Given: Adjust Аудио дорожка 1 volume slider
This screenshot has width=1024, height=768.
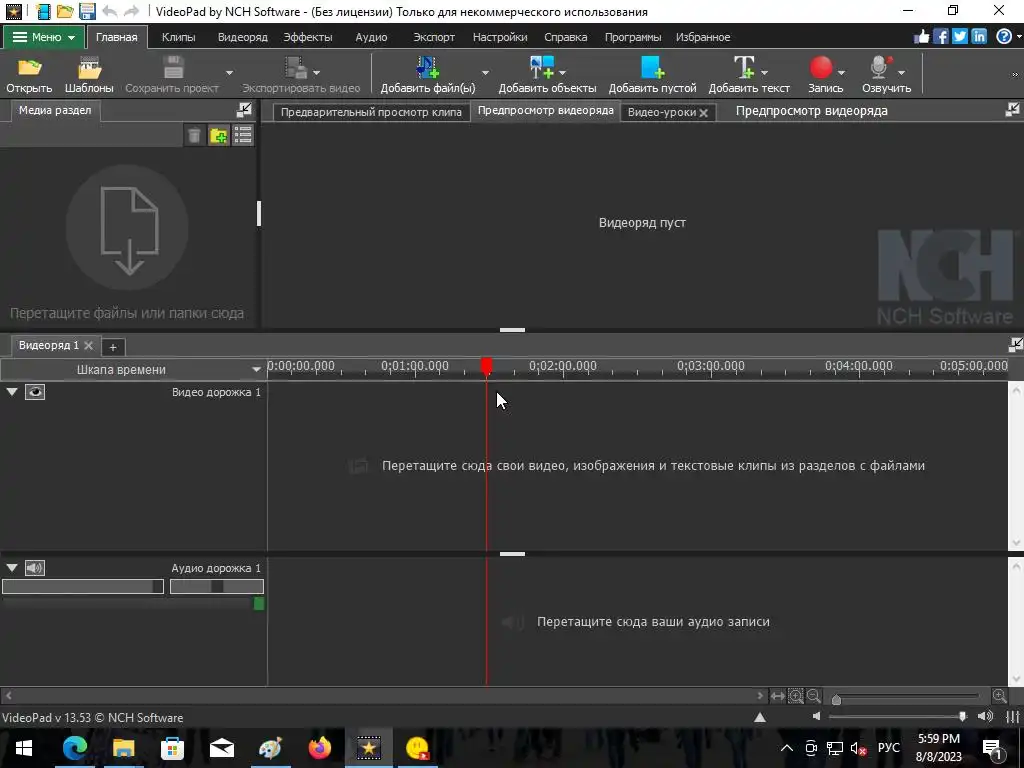Looking at the screenshot, I should 83,586.
